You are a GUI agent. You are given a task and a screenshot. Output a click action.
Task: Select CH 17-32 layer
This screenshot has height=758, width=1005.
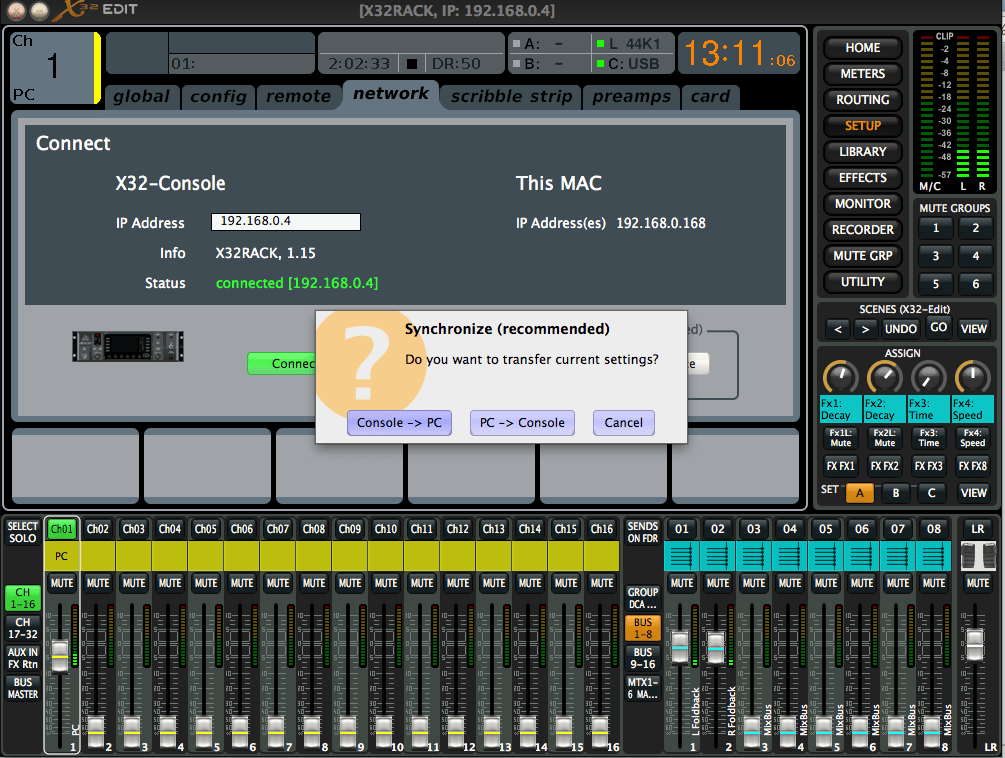pos(23,629)
